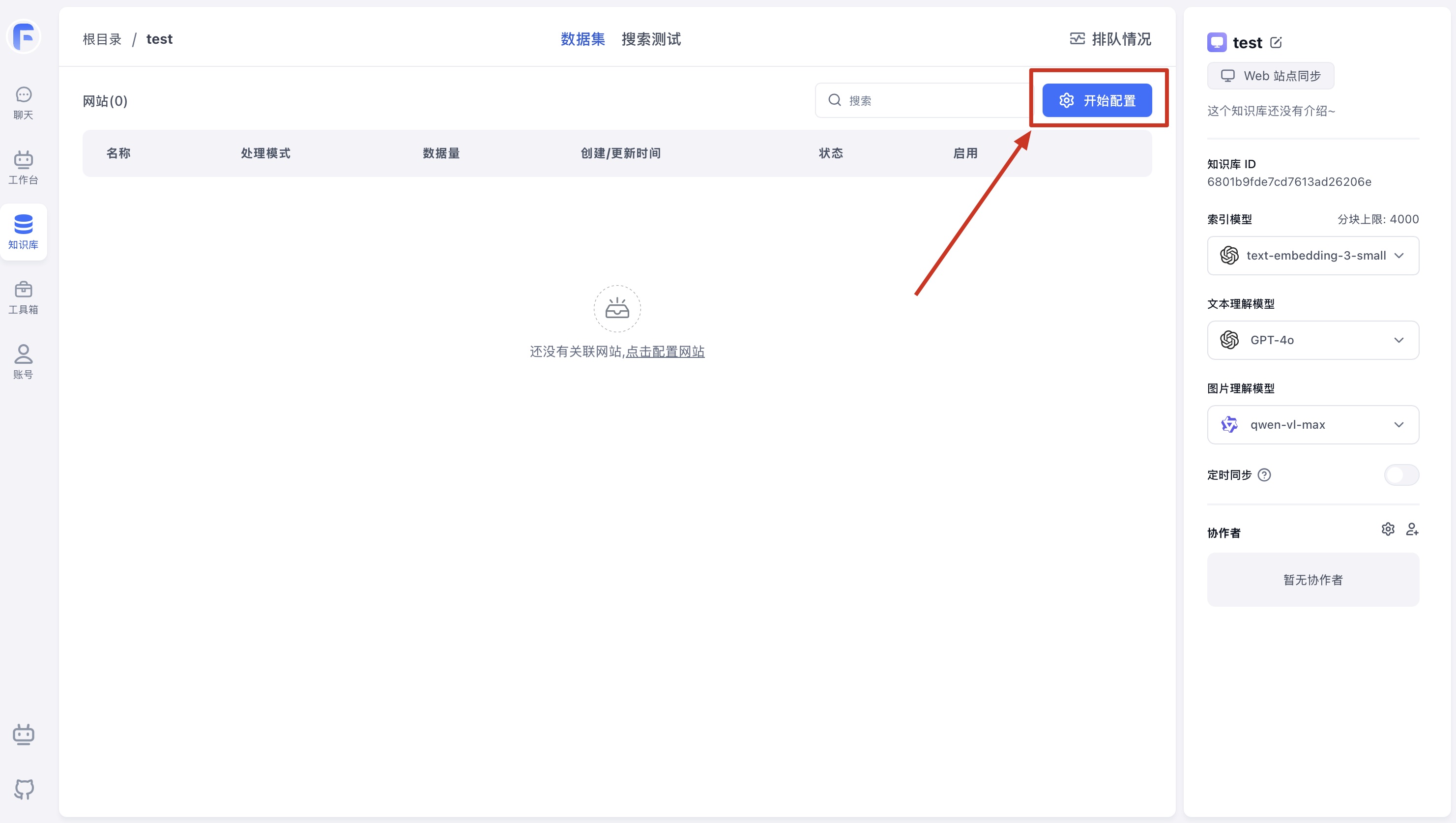Image resolution: width=1456 pixels, height=823 pixels.
Task: Click the add collaborator icon
Action: (x=1412, y=529)
